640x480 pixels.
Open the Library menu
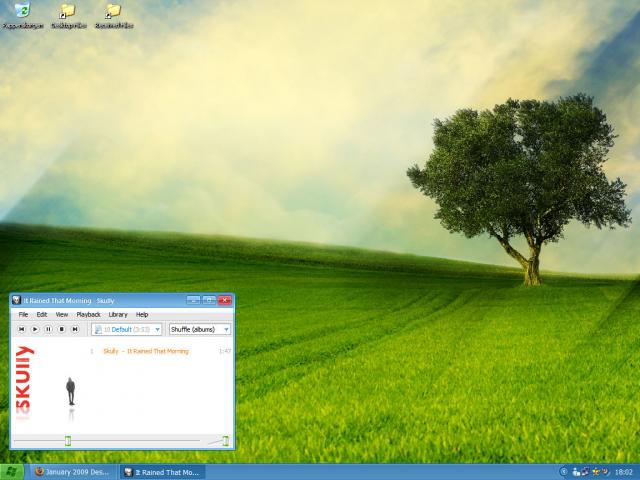[x=118, y=314]
